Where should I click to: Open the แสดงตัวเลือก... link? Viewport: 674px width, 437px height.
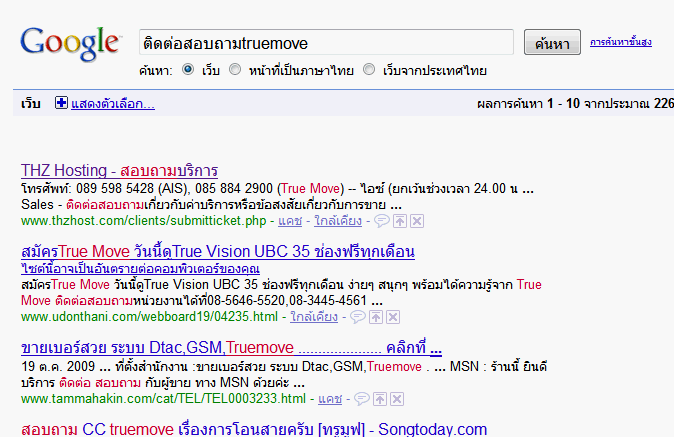coord(113,104)
